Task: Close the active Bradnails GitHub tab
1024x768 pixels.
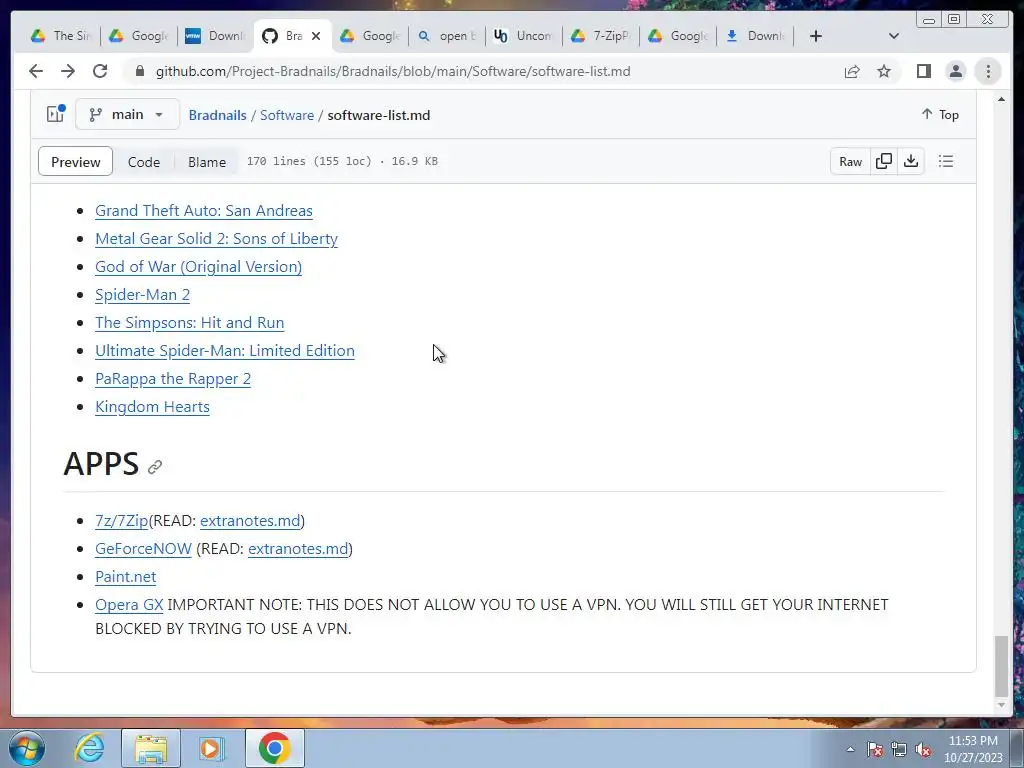Action: pyautogui.click(x=316, y=36)
